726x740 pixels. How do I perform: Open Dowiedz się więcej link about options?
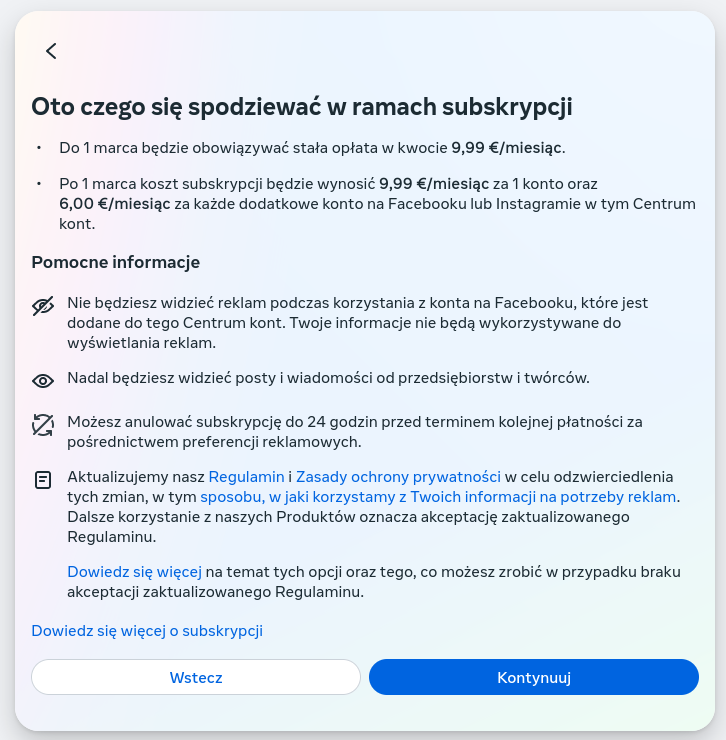[134, 572]
